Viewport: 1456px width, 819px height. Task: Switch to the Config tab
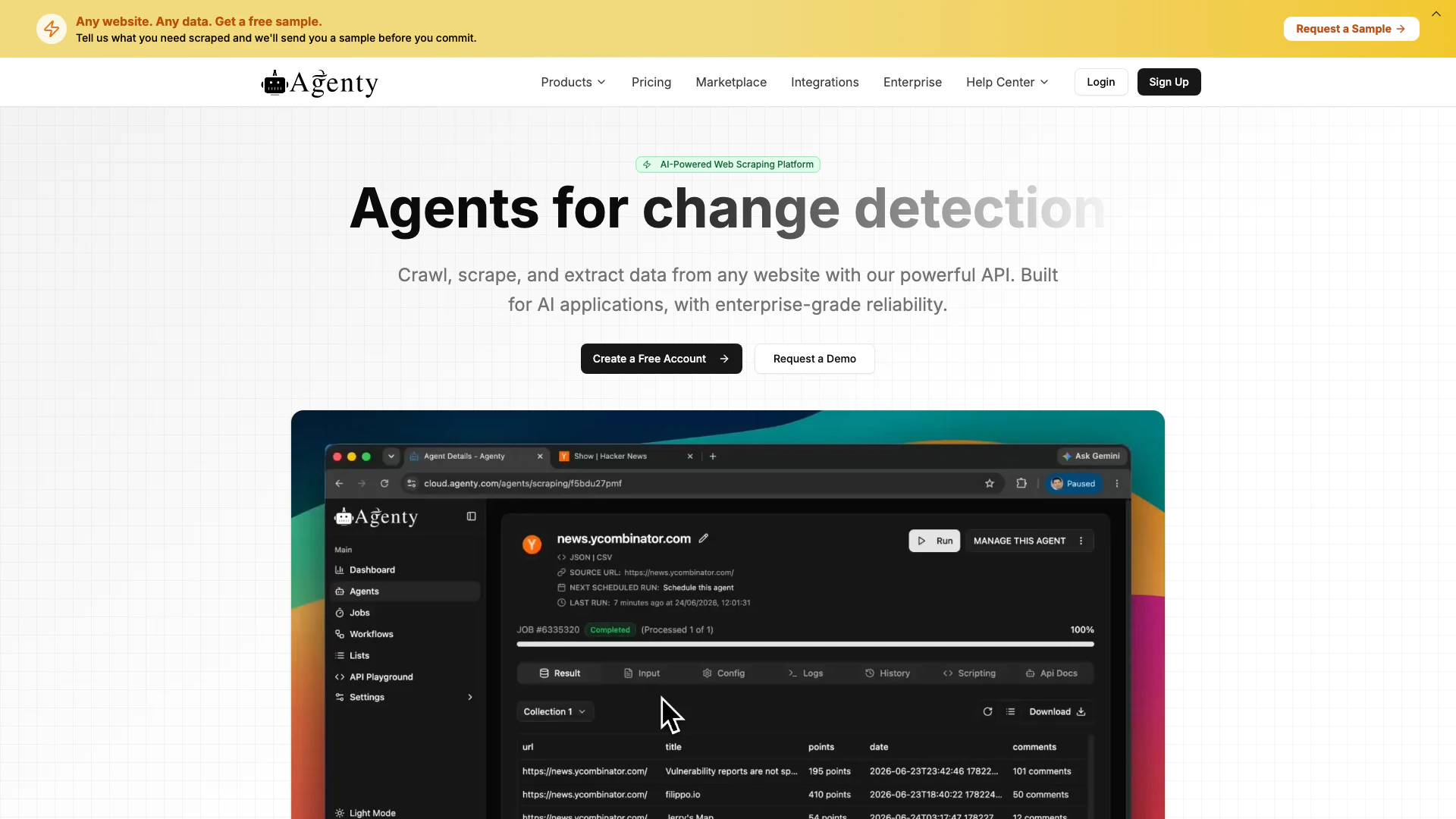(x=723, y=673)
